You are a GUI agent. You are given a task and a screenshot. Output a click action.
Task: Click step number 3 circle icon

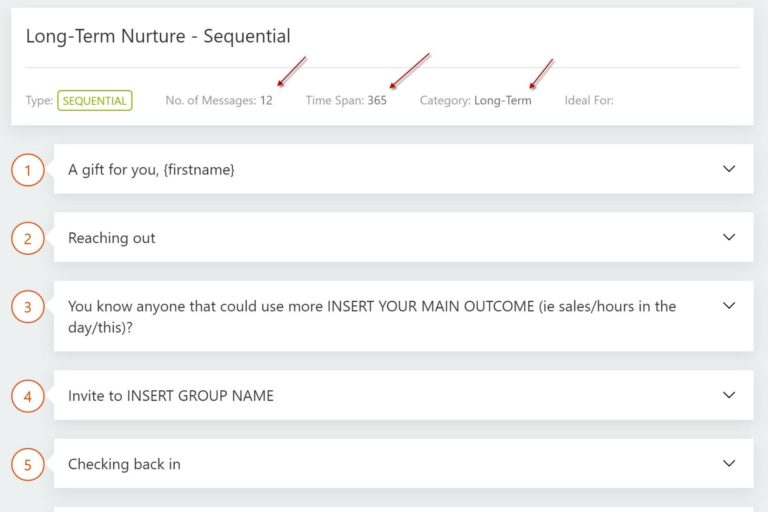pyautogui.click(x=28, y=307)
